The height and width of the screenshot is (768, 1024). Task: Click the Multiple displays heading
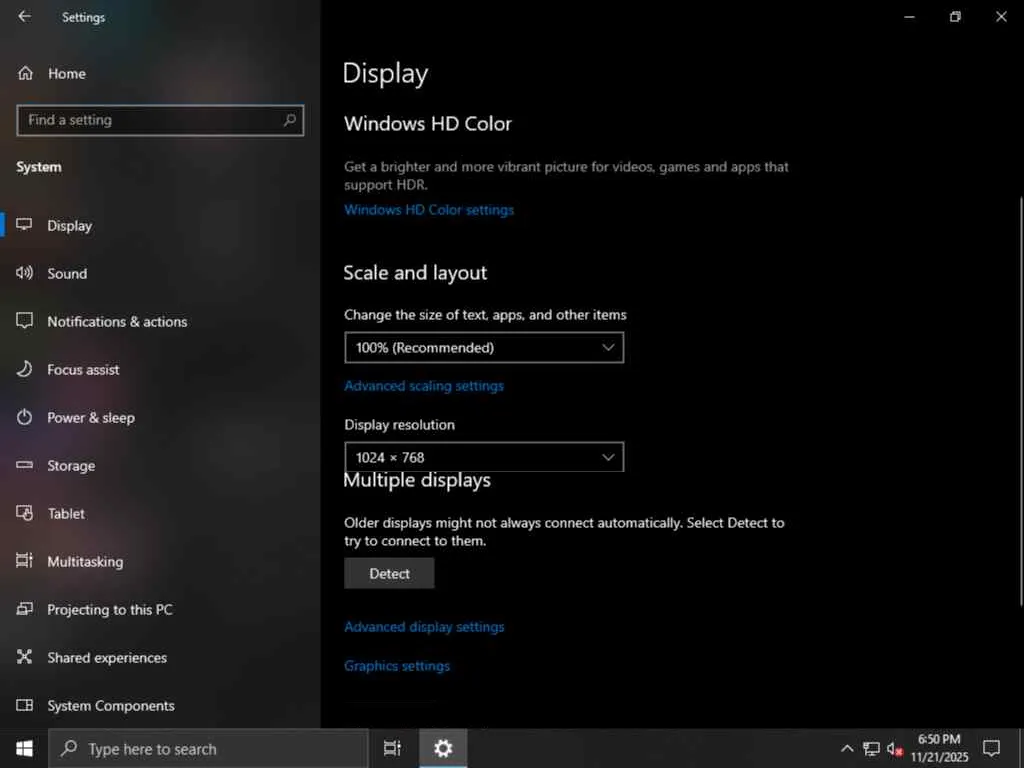[x=417, y=480]
